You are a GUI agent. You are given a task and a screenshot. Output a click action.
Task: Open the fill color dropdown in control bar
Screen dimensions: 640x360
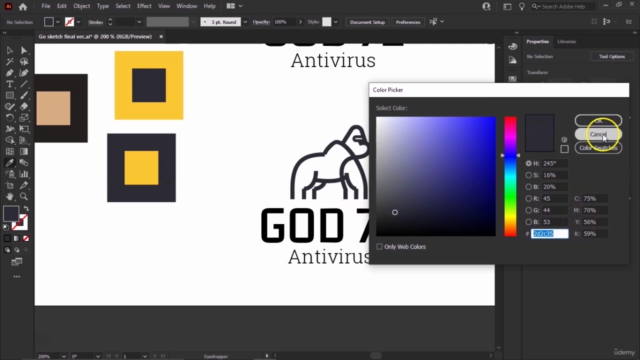tap(58, 22)
